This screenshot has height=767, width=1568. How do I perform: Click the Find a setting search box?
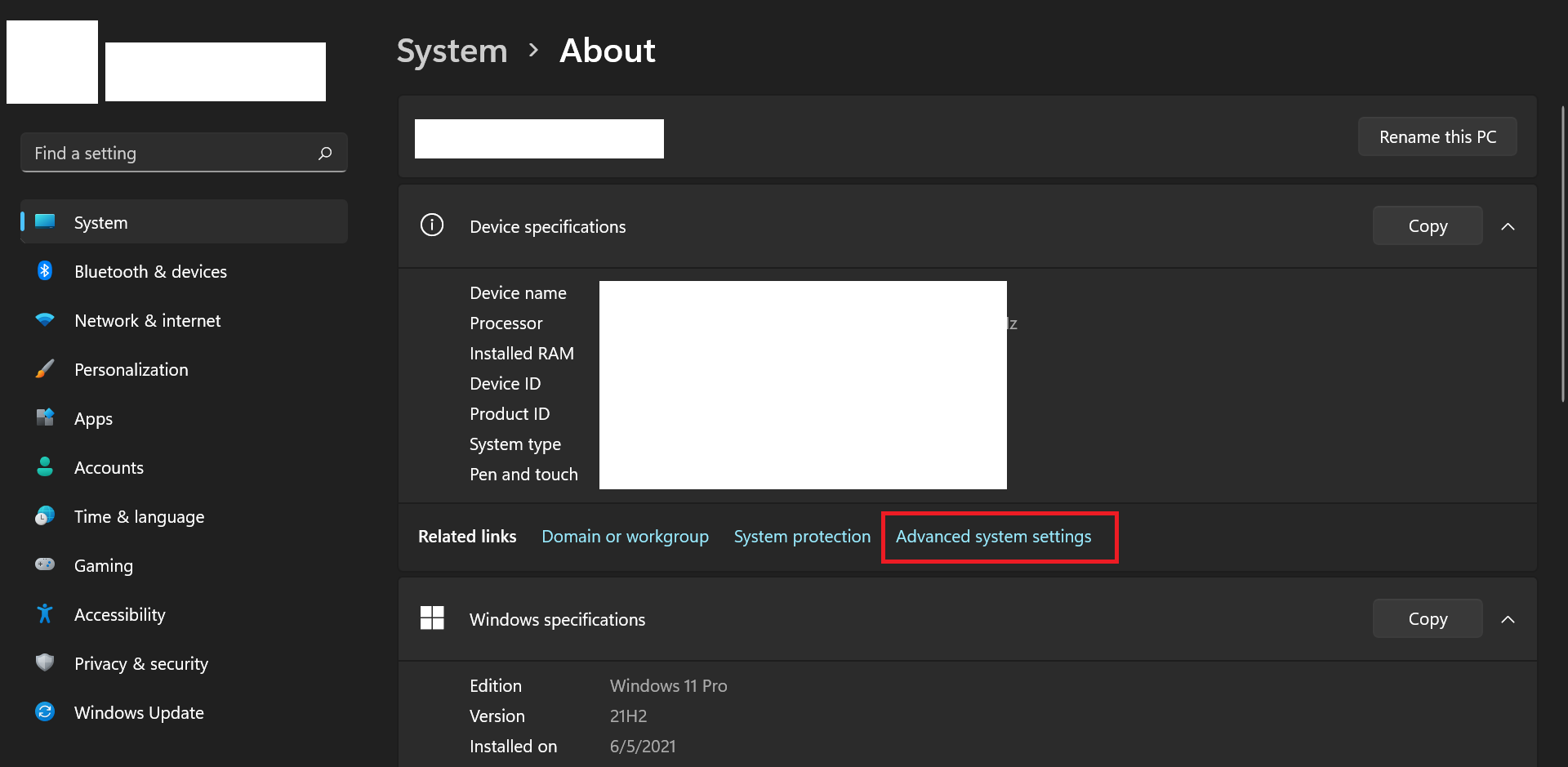(x=171, y=154)
